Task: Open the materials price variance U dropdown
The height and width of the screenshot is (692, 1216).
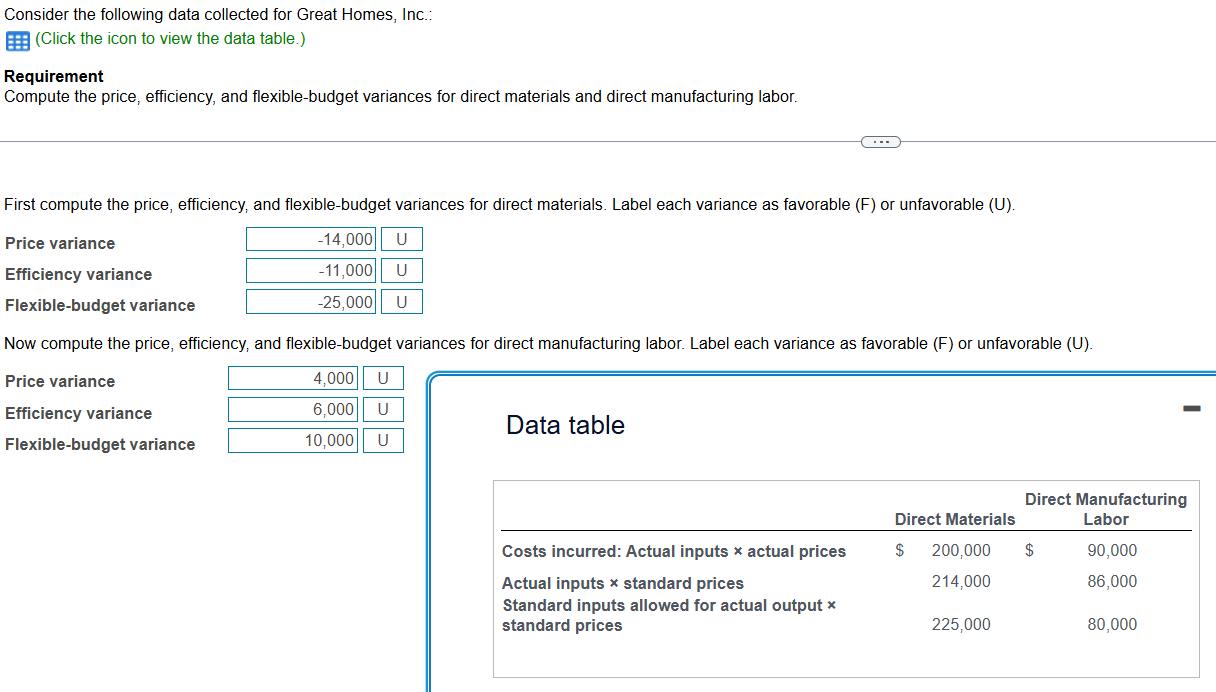Action: (401, 239)
